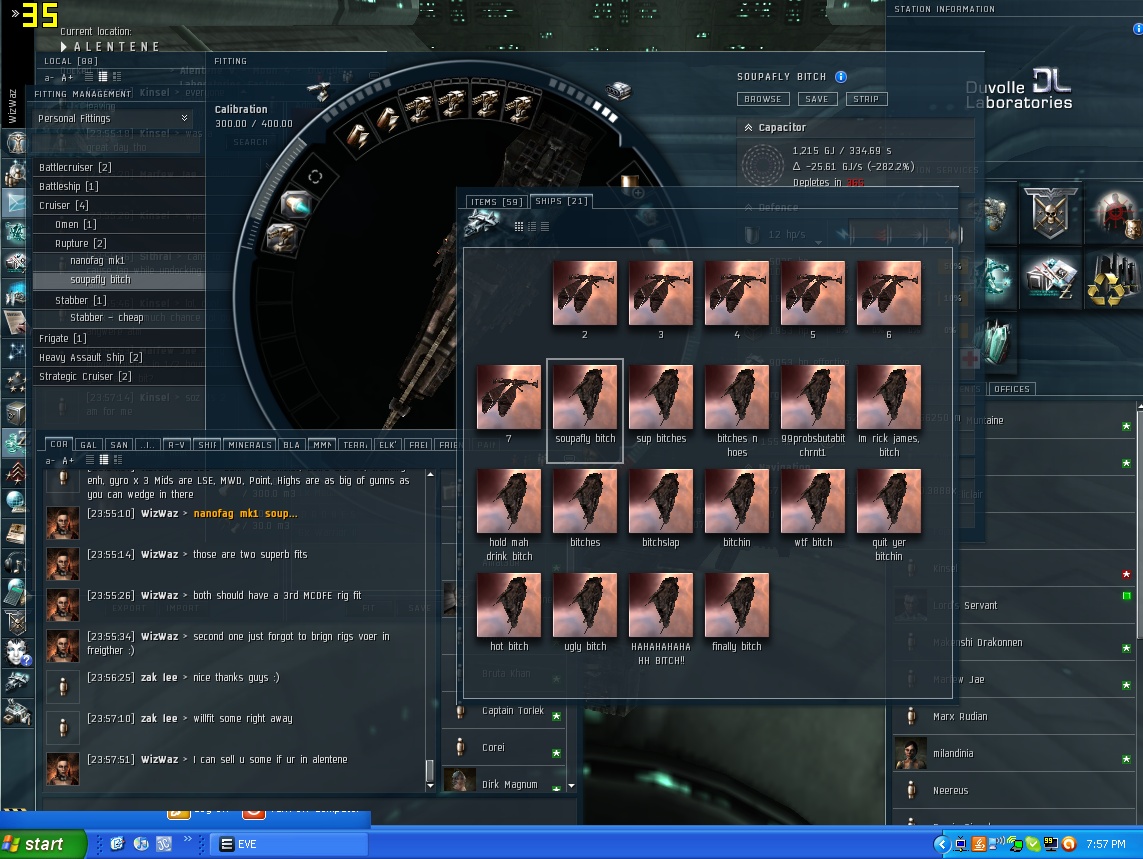Click the Windows start button

(x=42, y=844)
